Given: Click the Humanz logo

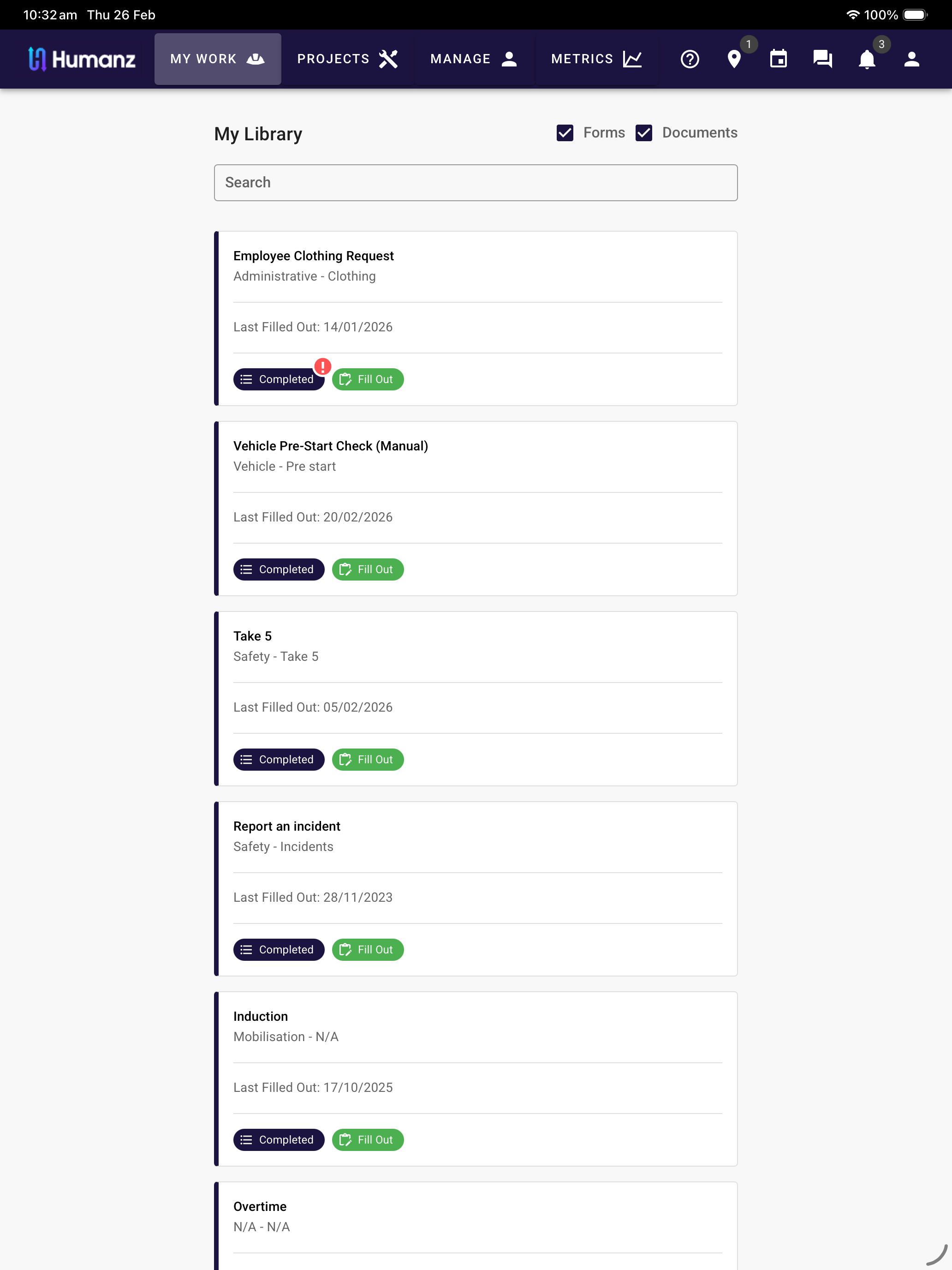Looking at the screenshot, I should pyautogui.click(x=82, y=59).
